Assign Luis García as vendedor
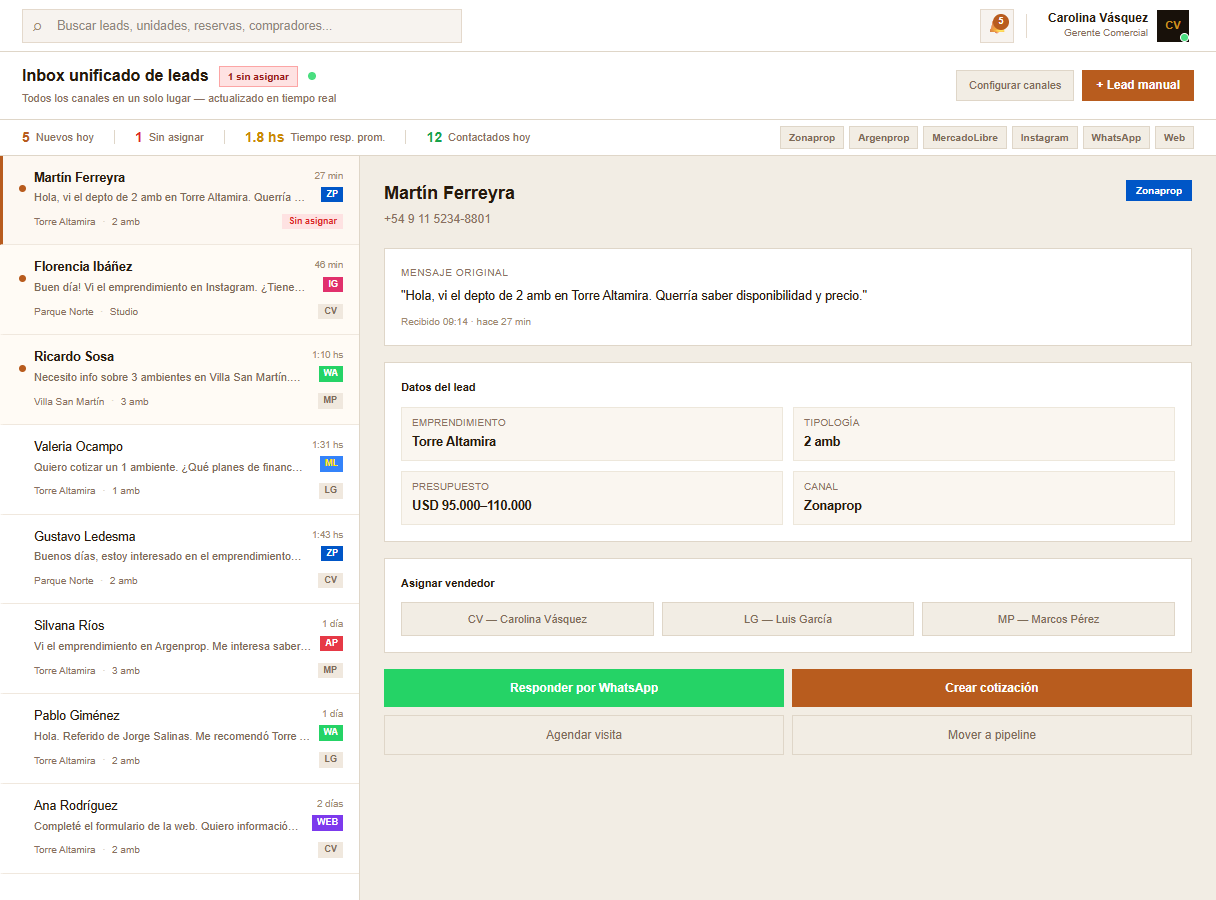 [786, 619]
